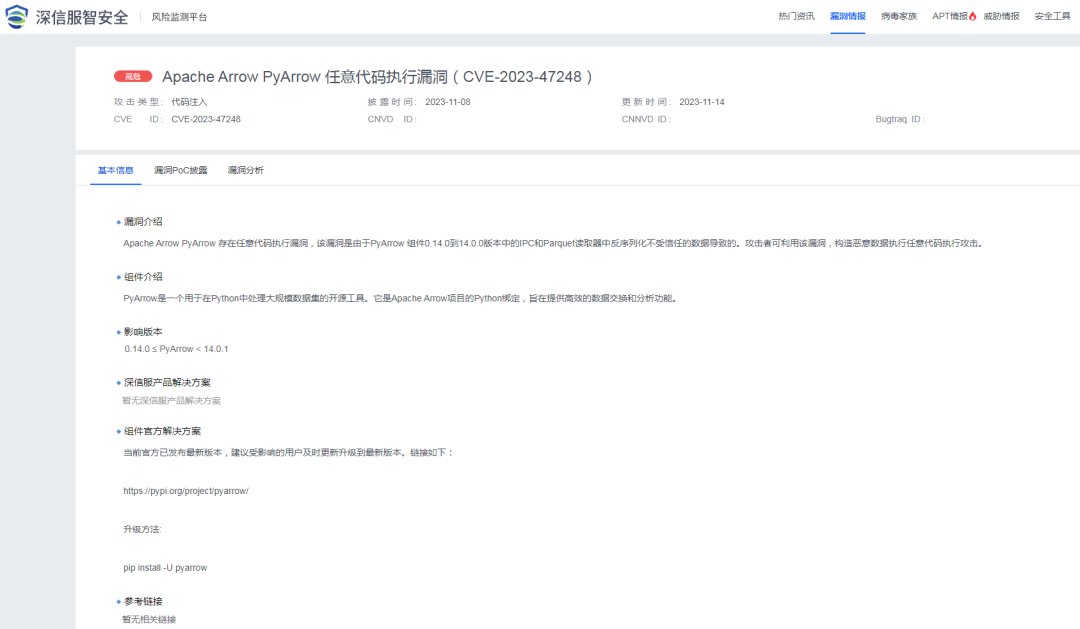This screenshot has width=1080, height=629.
Task: Click the 组件介绍 section heading
Action: click(x=143, y=277)
